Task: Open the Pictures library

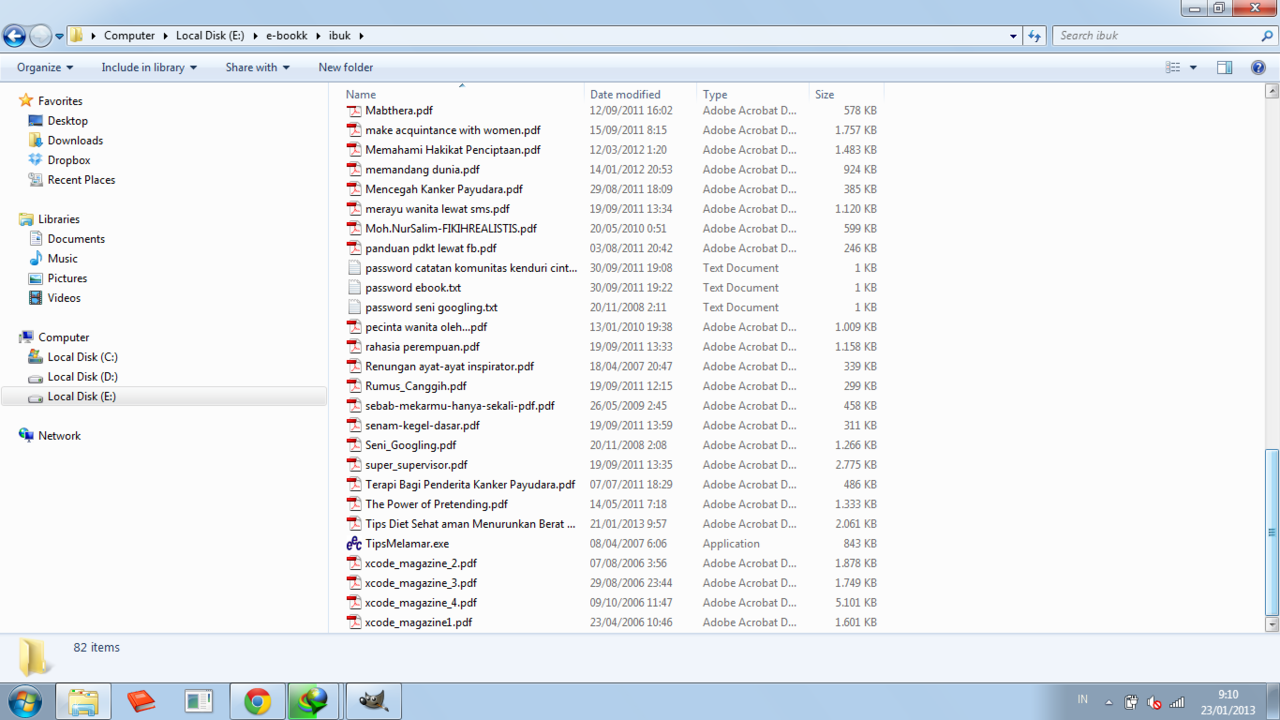Action: tap(67, 278)
